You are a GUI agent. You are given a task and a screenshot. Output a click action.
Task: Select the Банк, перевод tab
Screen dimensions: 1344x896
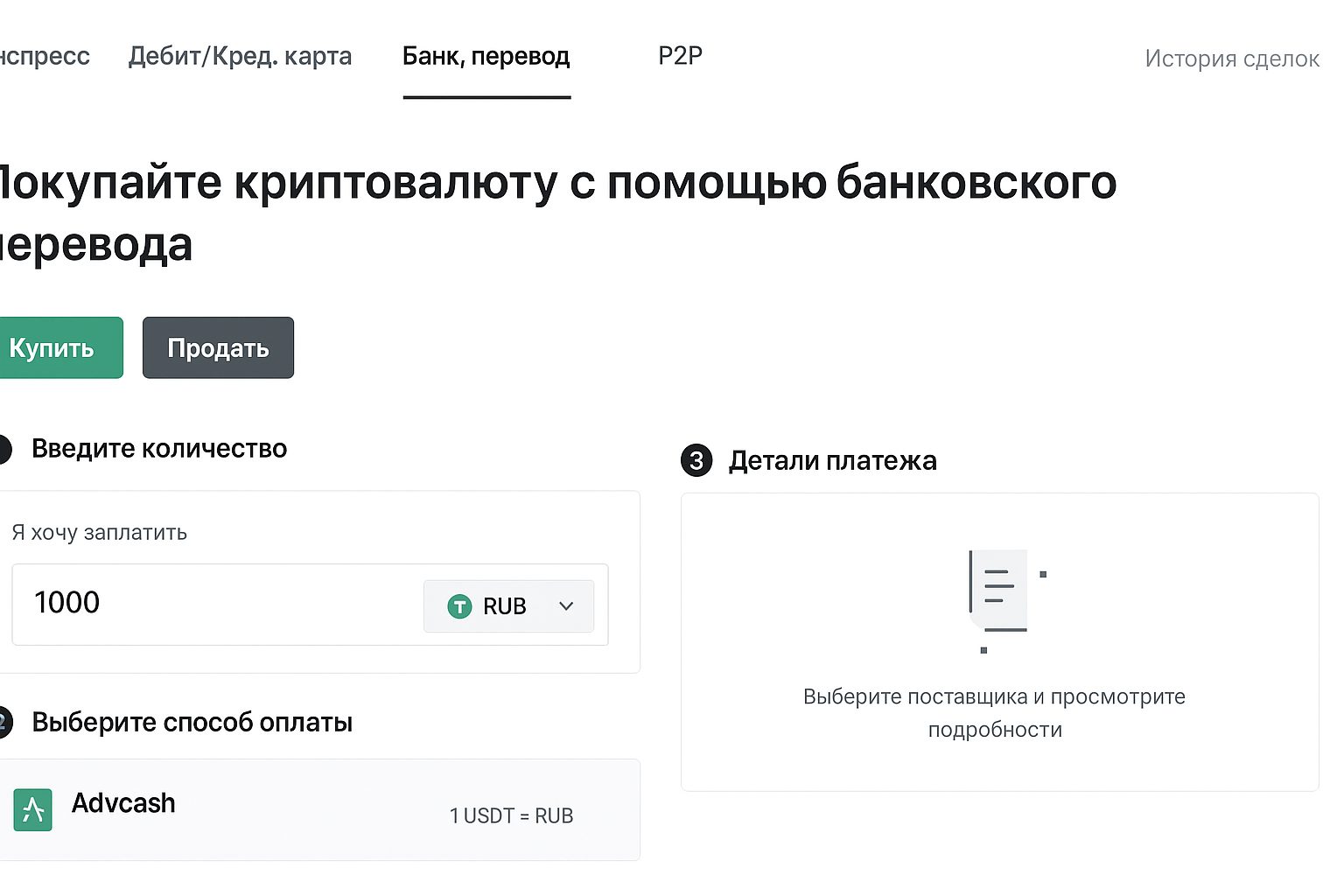pyautogui.click(x=486, y=57)
